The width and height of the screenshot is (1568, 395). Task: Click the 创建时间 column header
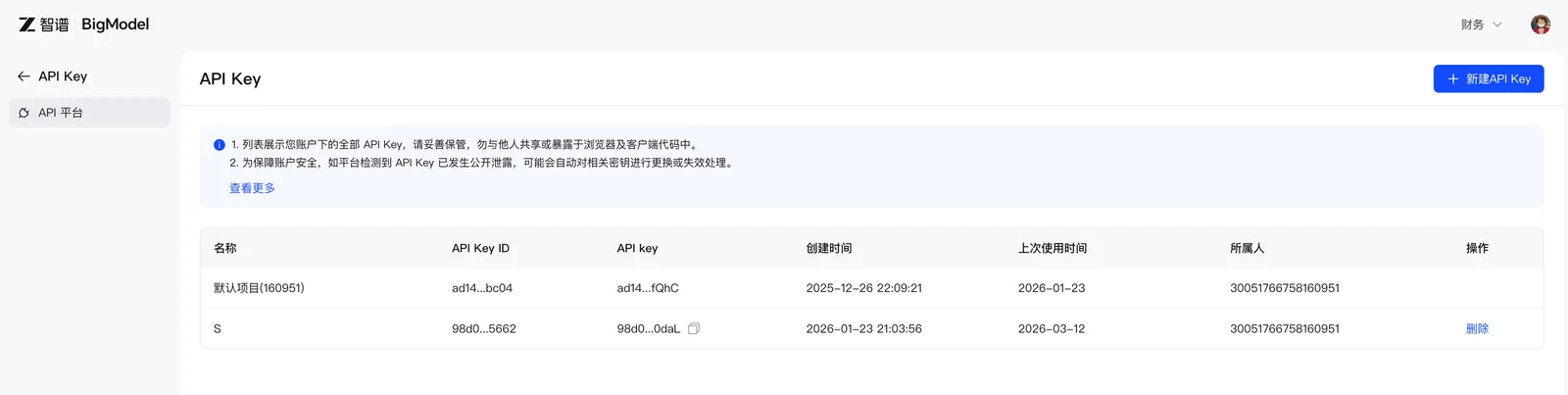pyautogui.click(x=829, y=249)
